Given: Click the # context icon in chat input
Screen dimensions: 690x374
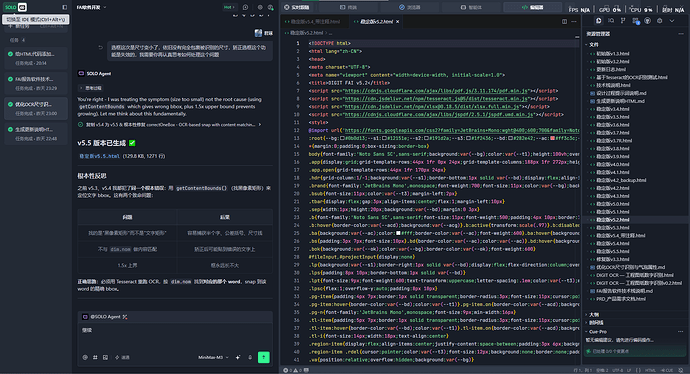Looking at the screenshot, I should tap(95, 357).
